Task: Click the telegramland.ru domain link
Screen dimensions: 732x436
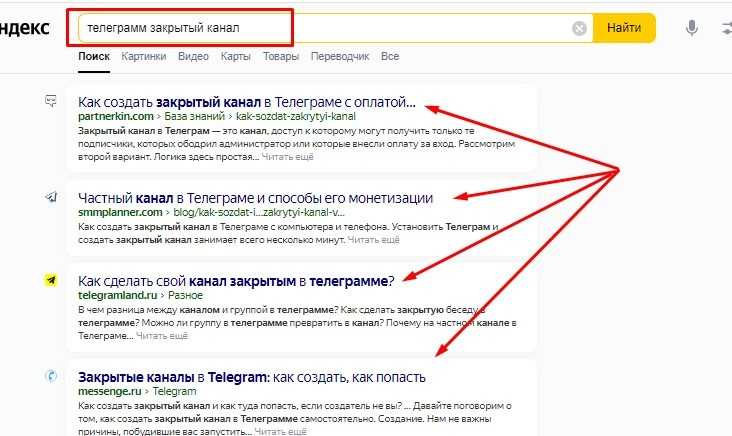Action: (118, 295)
